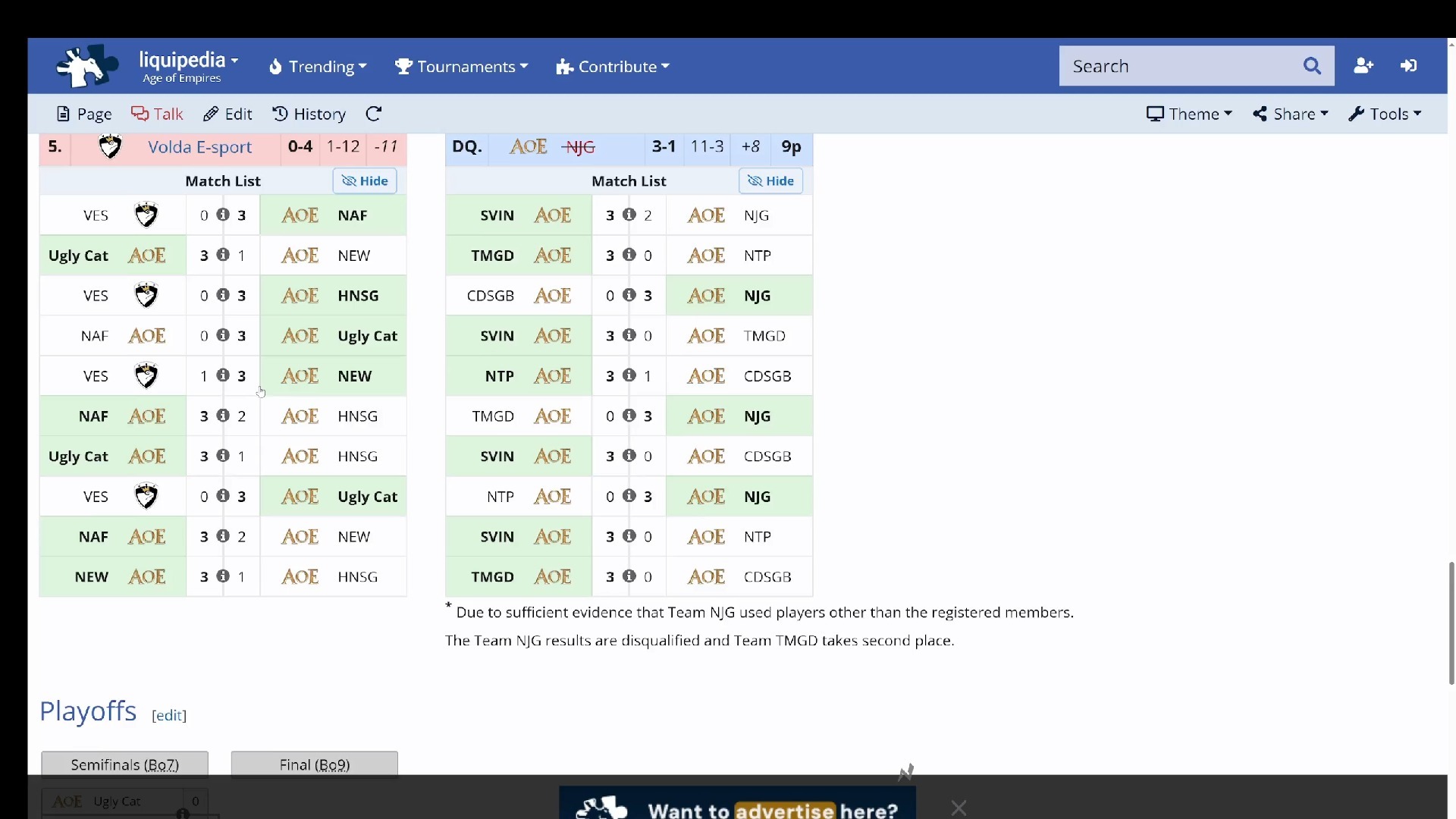Click Volda E-sport shield logo in standings
The width and height of the screenshot is (1456, 819).
pos(111,146)
